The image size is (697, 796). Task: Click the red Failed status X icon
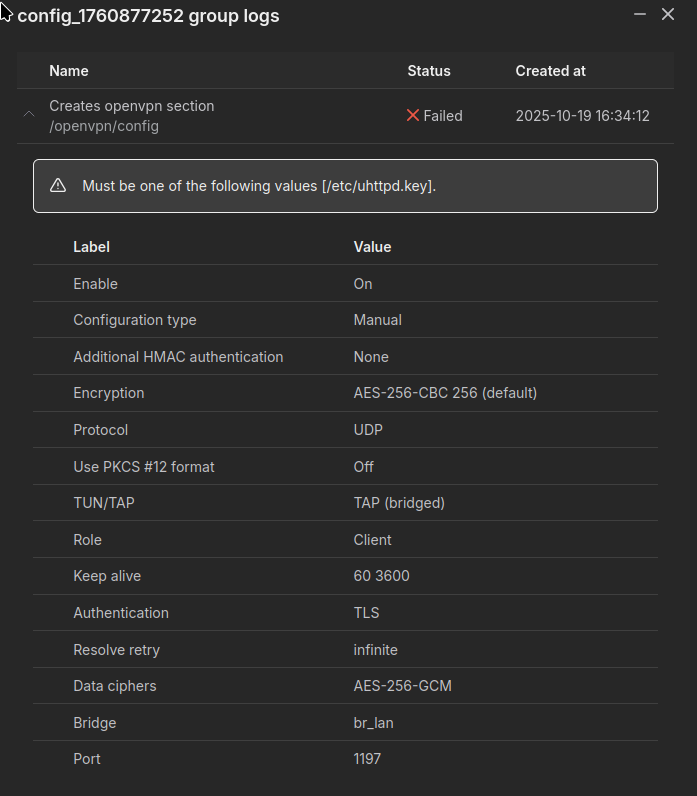[x=413, y=116]
